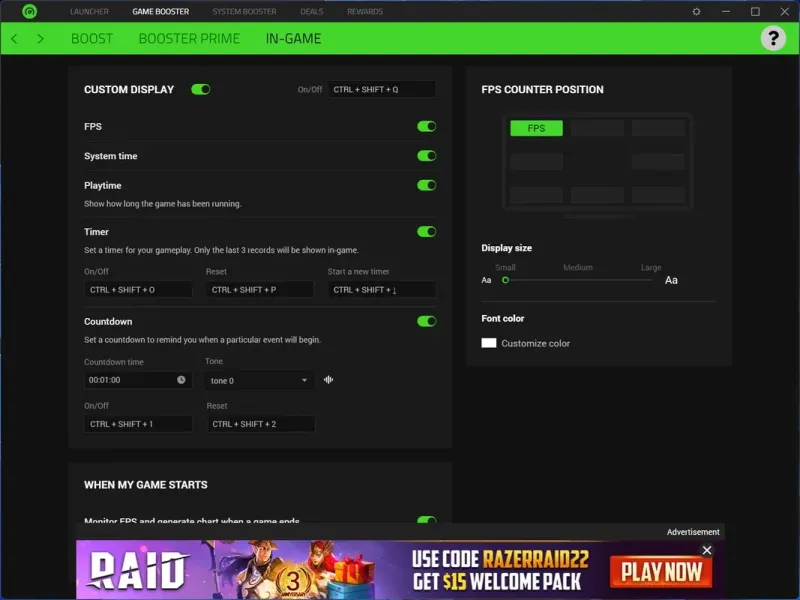Toggle the Custom Display switch
The image size is (800, 600).
click(201, 89)
